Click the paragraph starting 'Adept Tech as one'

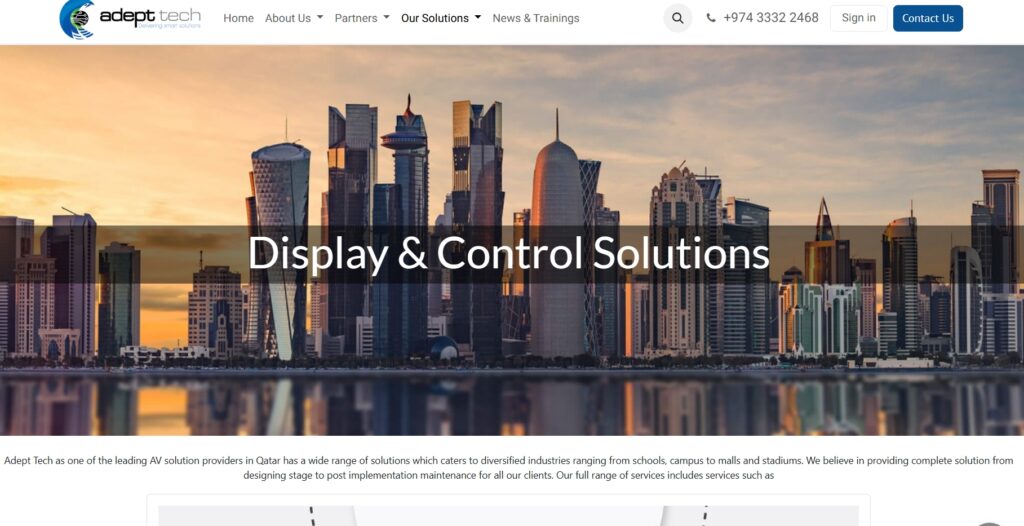click(509, 468)
